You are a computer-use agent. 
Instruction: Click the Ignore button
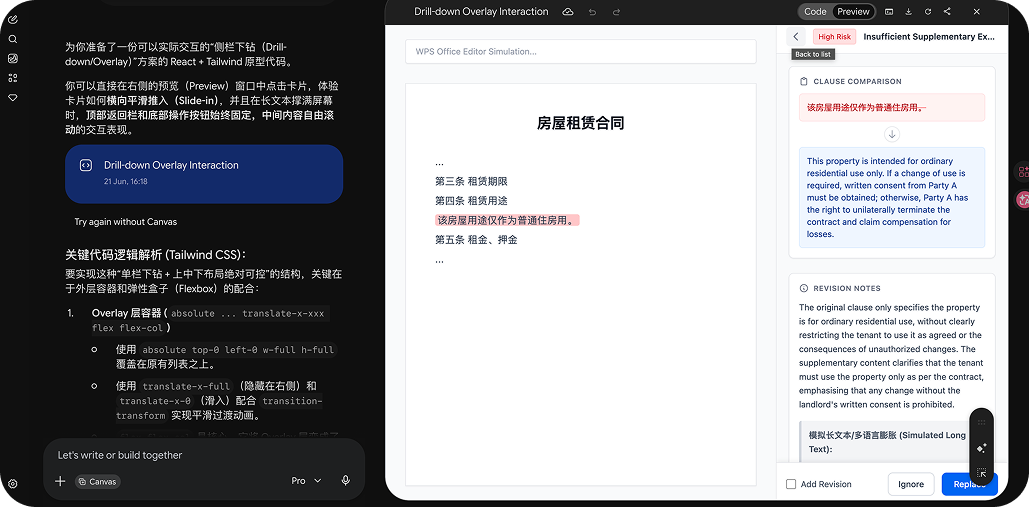pos(910,485)
